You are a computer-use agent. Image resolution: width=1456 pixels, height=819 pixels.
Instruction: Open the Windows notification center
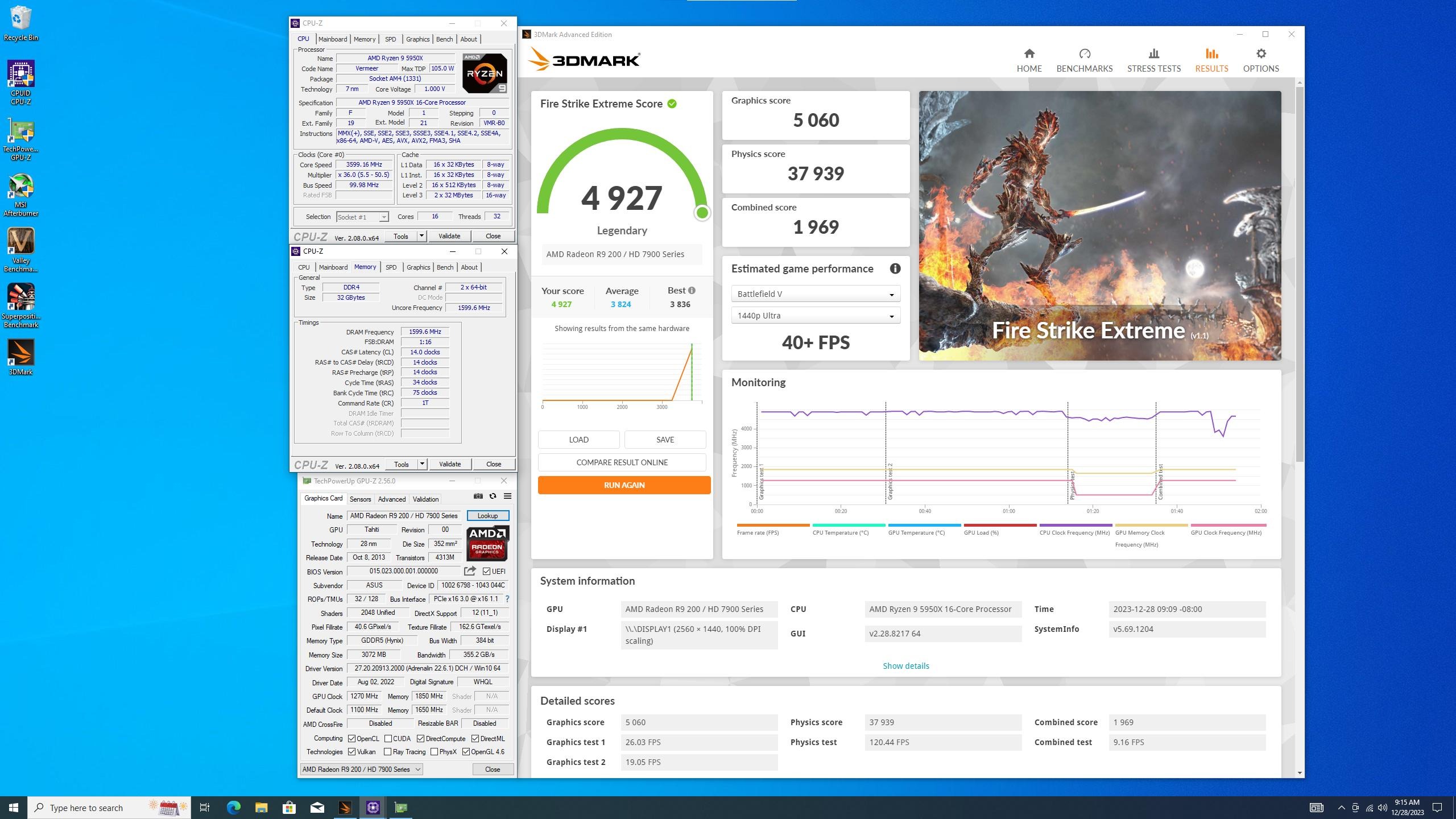click(1437, 807)
